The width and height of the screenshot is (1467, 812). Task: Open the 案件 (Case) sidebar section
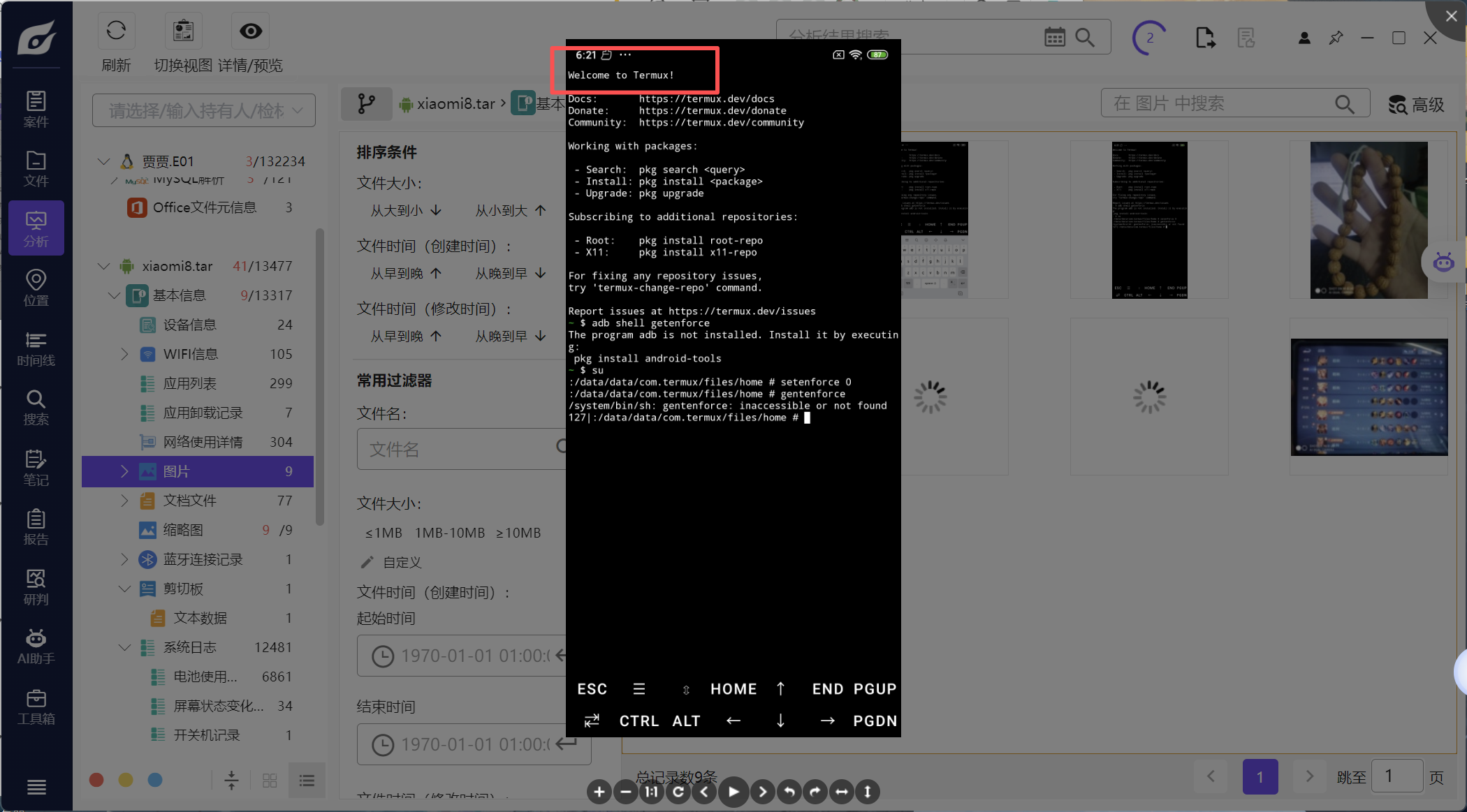36,110
